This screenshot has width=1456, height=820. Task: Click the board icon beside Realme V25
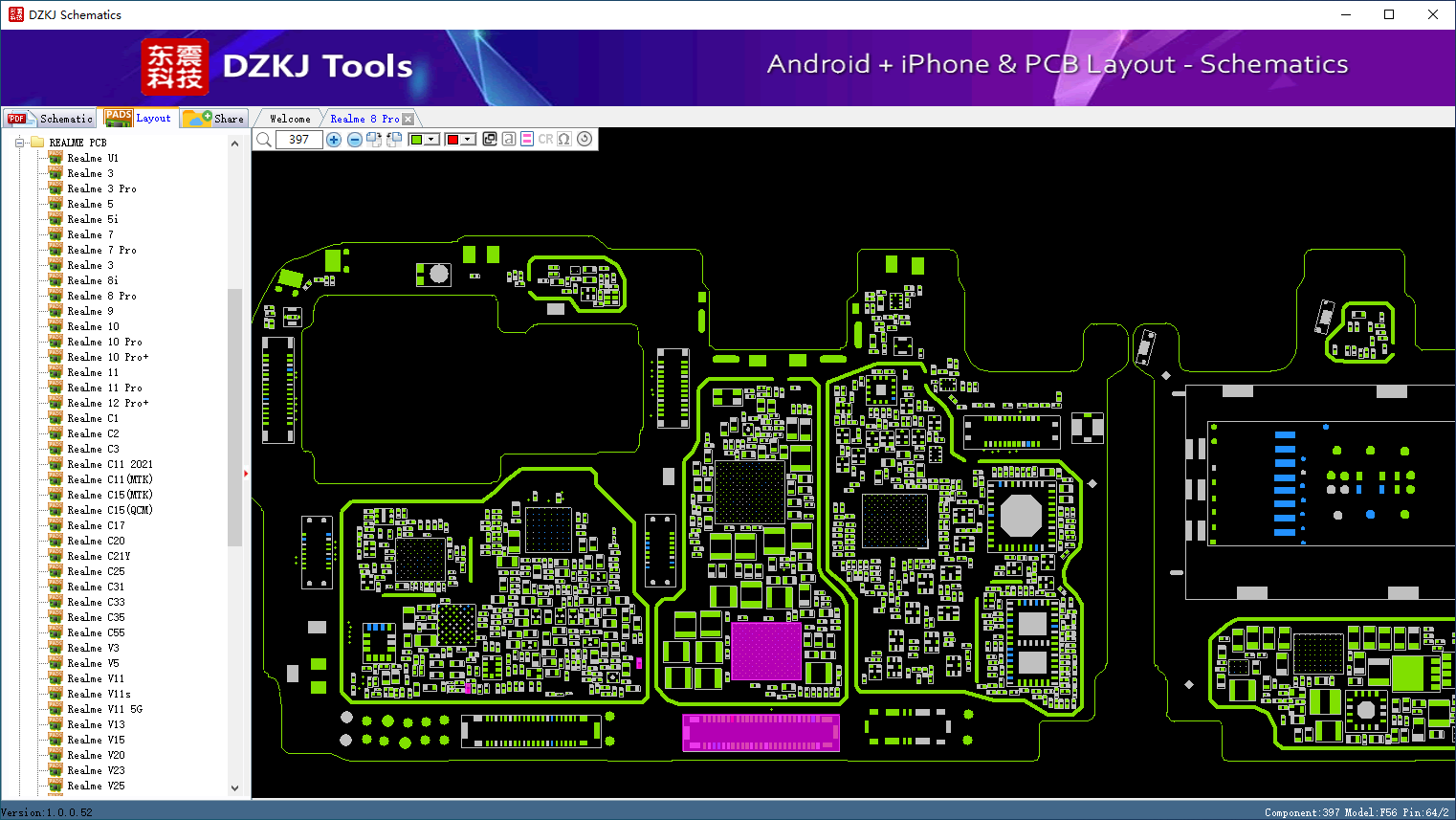[x=55, y=786]
